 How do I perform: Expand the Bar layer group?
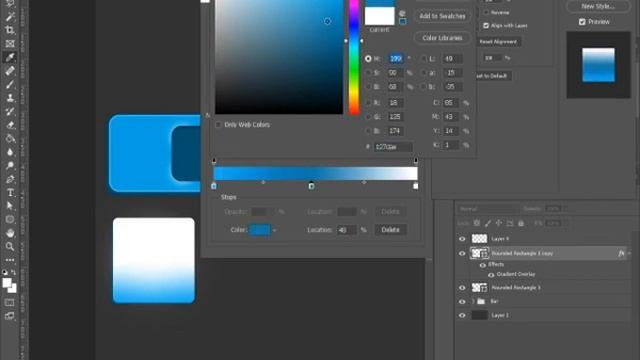pyautogui.click(x=473, y=302)
